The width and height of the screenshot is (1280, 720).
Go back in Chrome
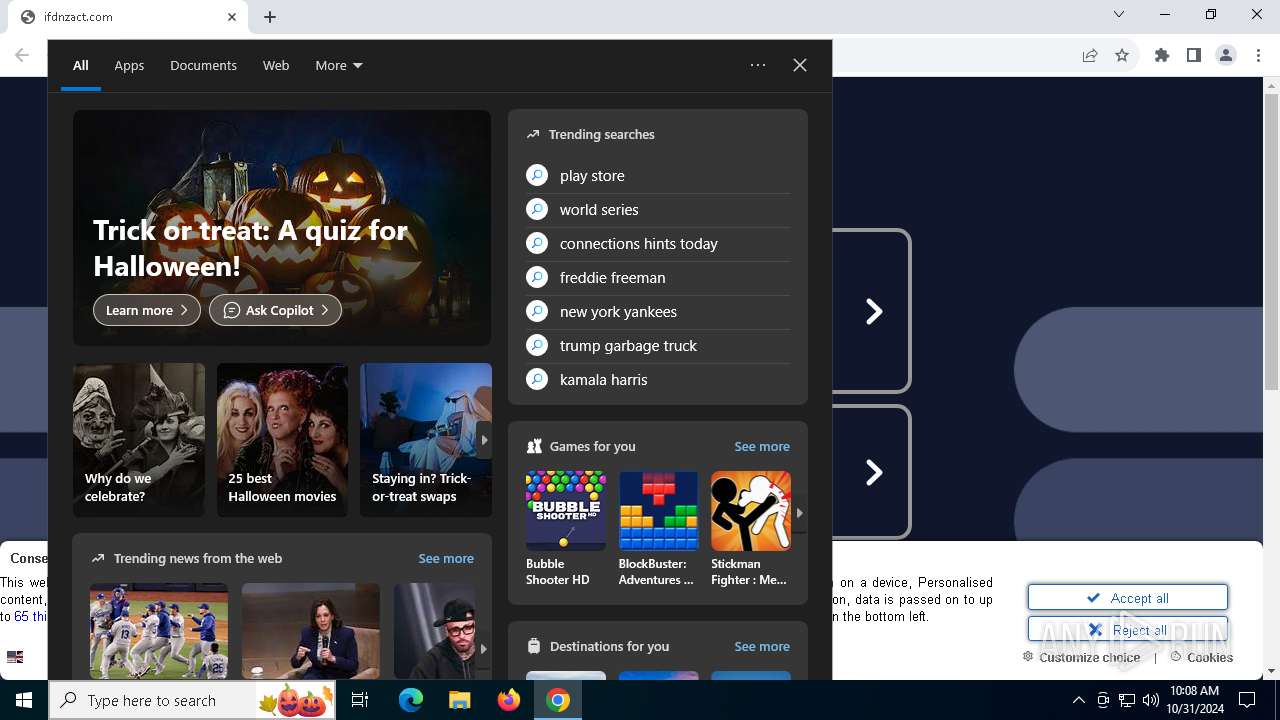coord(22,55)
